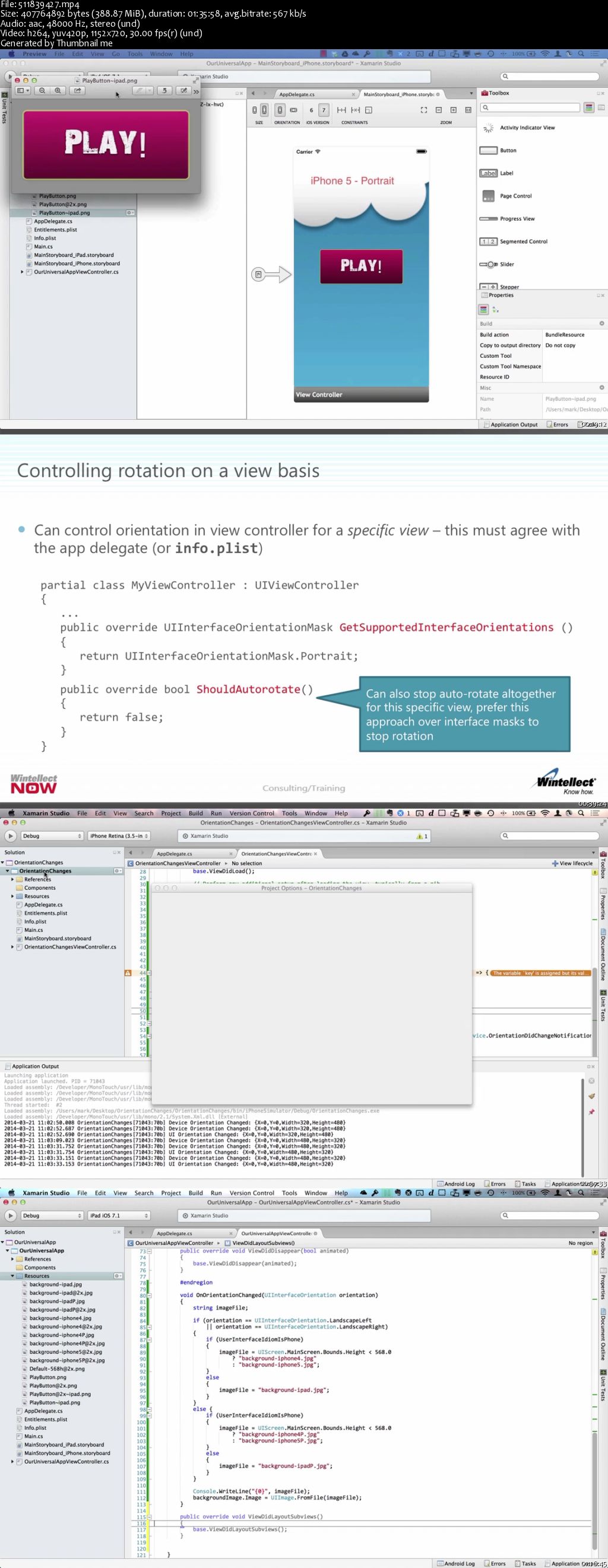Clear the Application Output console with broom icon
The image size is (608, 1568).
[x=590, y=1096]
